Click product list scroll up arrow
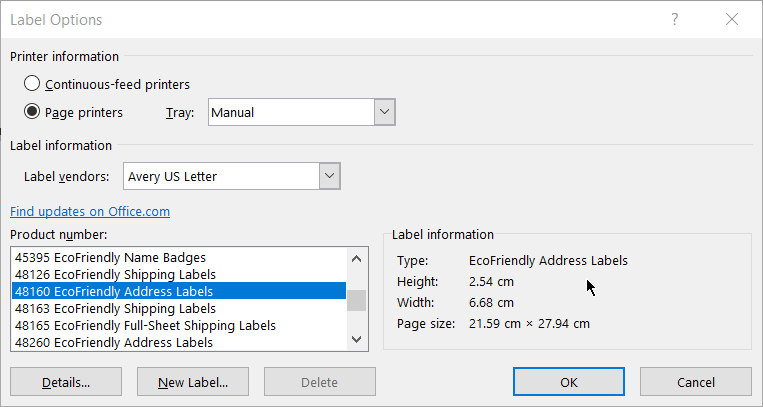 pos(356,259)
